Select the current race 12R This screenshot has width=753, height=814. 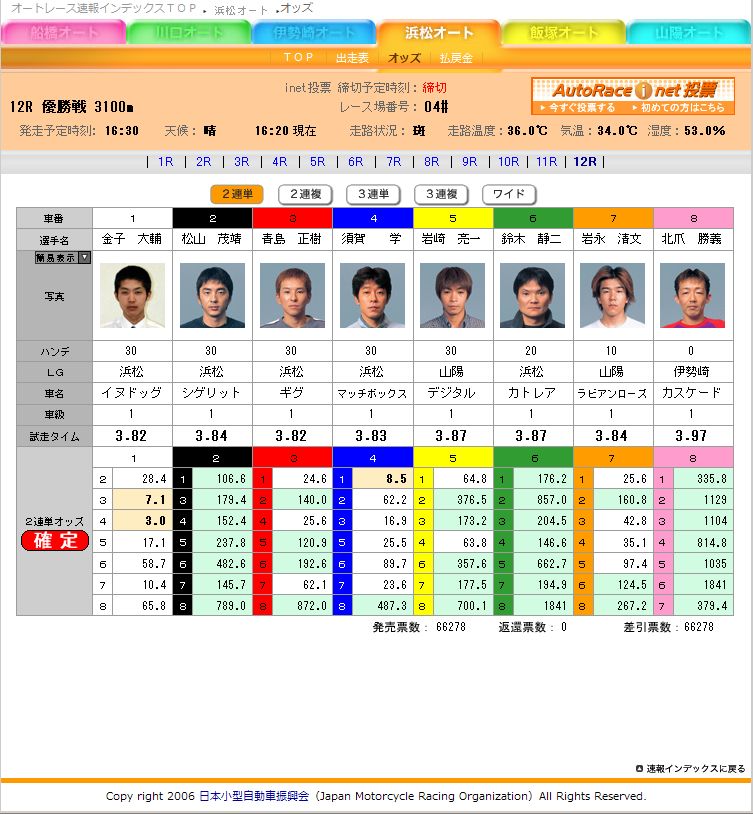tap(585, 161)
